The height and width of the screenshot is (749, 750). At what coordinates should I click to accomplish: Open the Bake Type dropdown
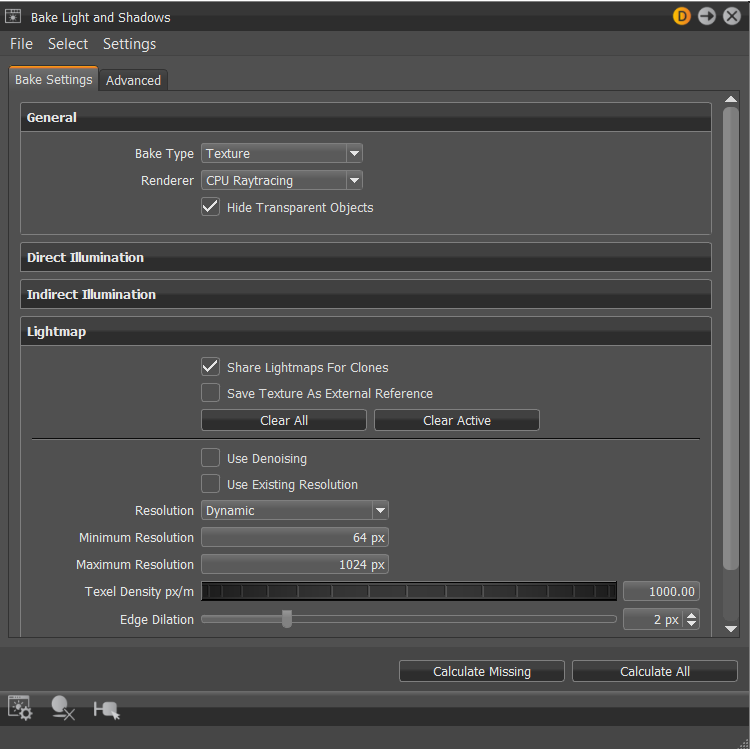click(x=282, y=154)
